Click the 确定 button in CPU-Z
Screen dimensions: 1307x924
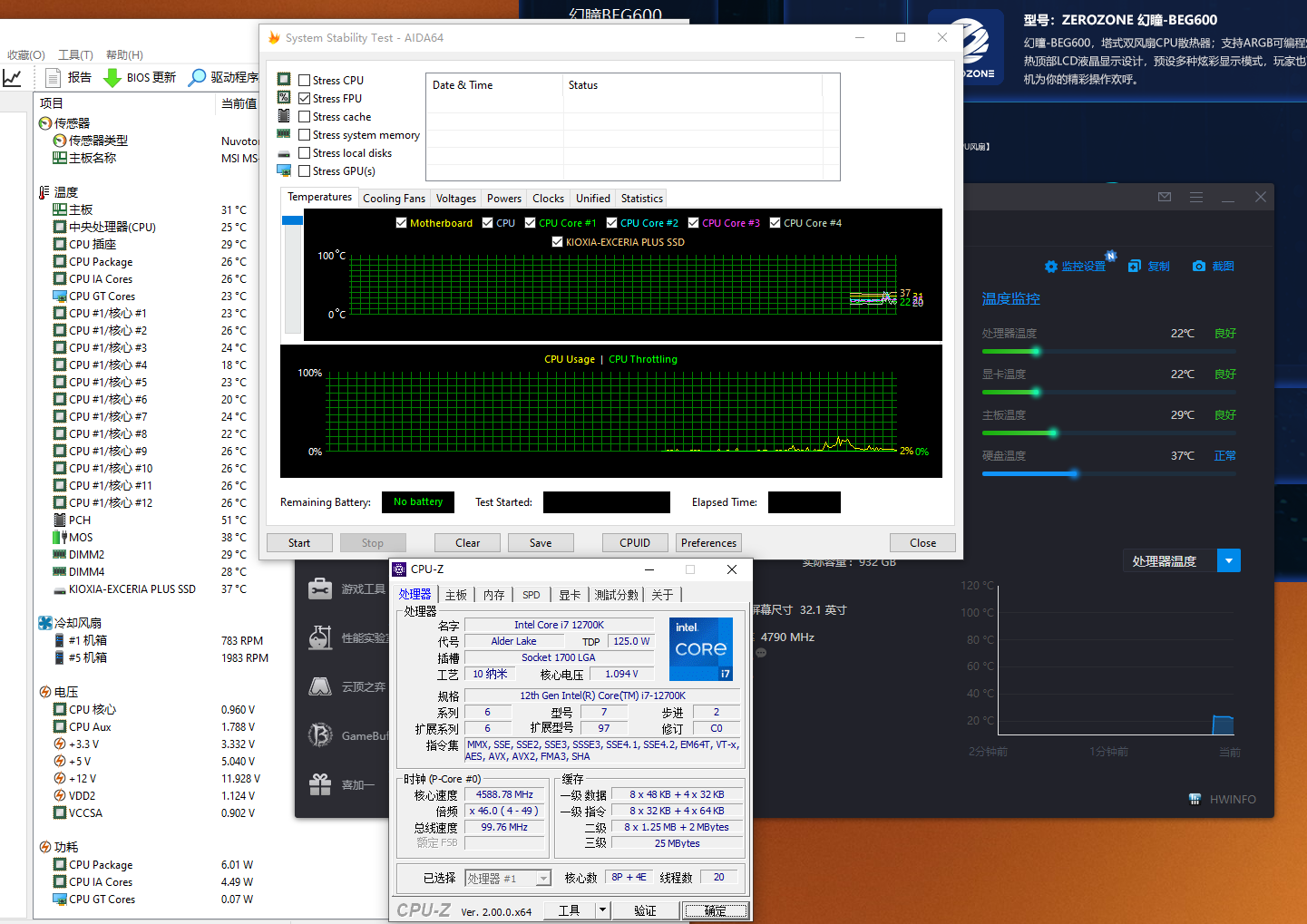click(x=716, y=910)
